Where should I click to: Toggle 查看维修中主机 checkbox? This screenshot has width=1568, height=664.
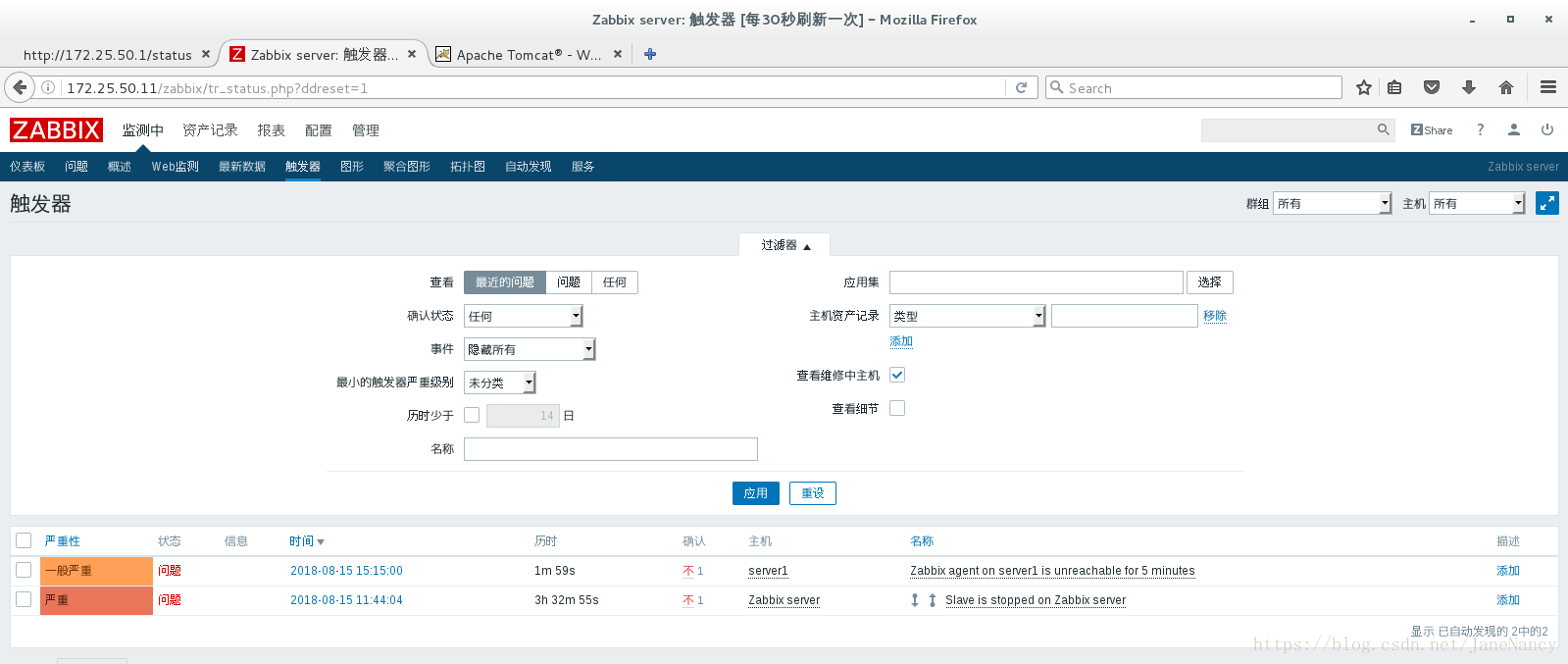[897, 375]
